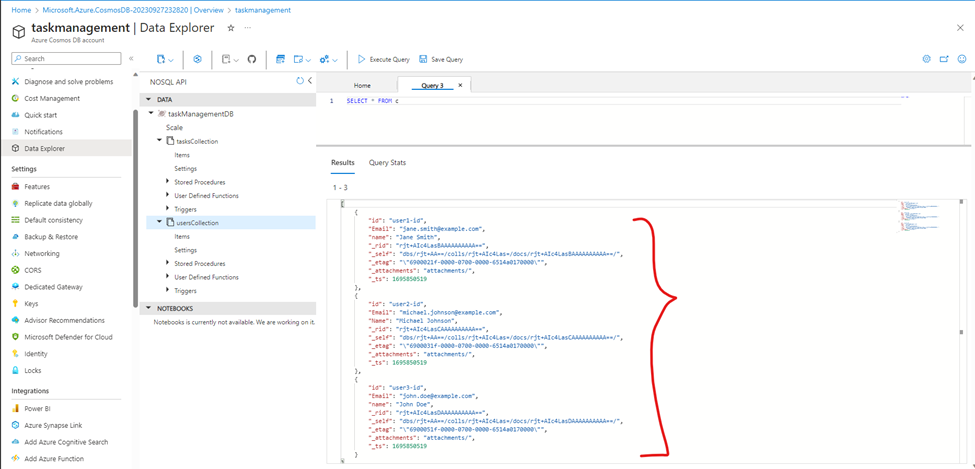Screen dimensions: 975x469
Task: Click the Open Query folder icon
Action: point(297,59)
